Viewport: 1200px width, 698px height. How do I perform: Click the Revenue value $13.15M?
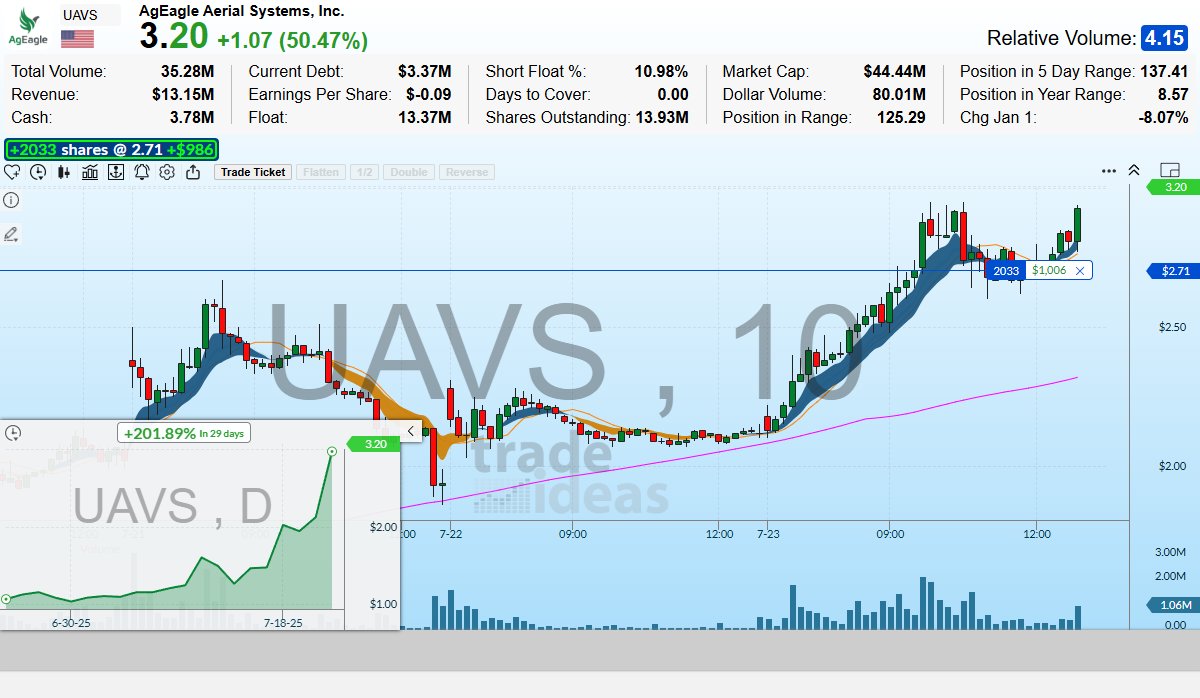(x=183, y=94)
